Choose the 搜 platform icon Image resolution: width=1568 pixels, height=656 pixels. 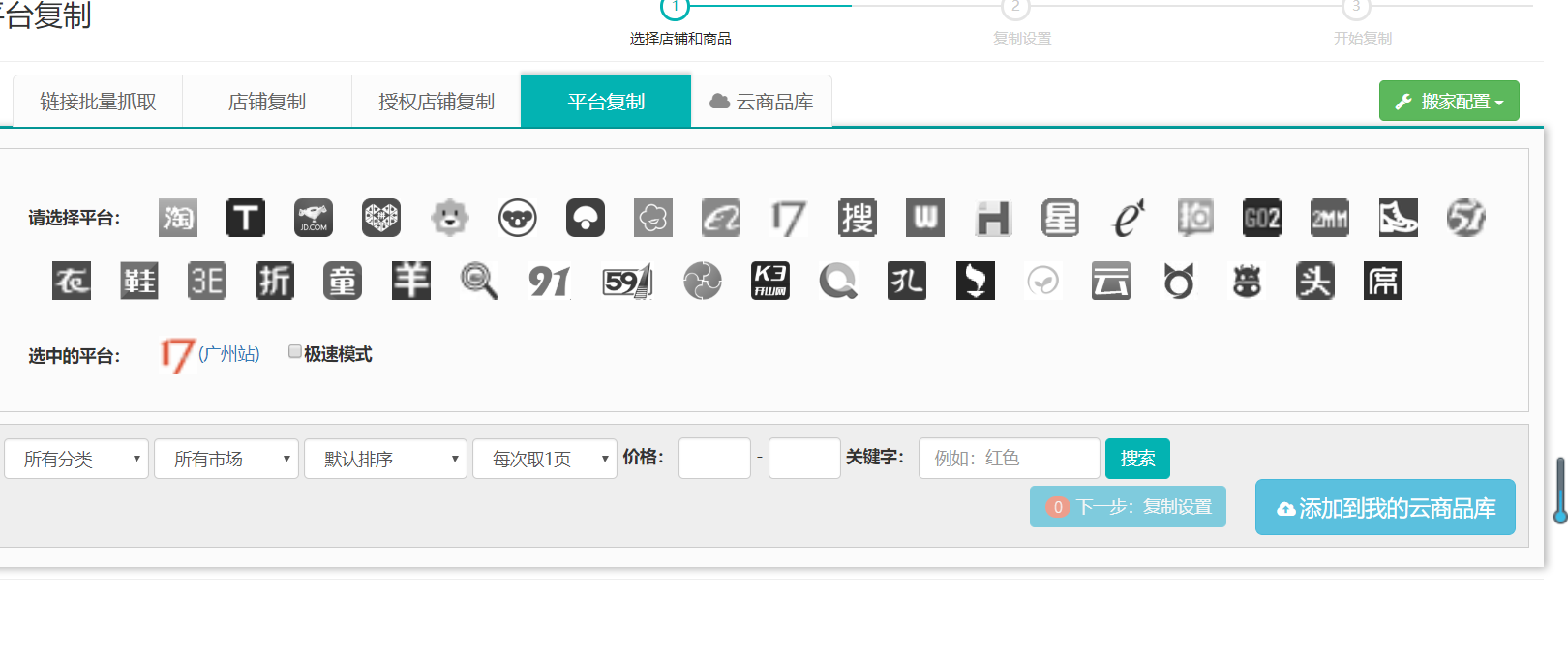[x=858, y=218]
